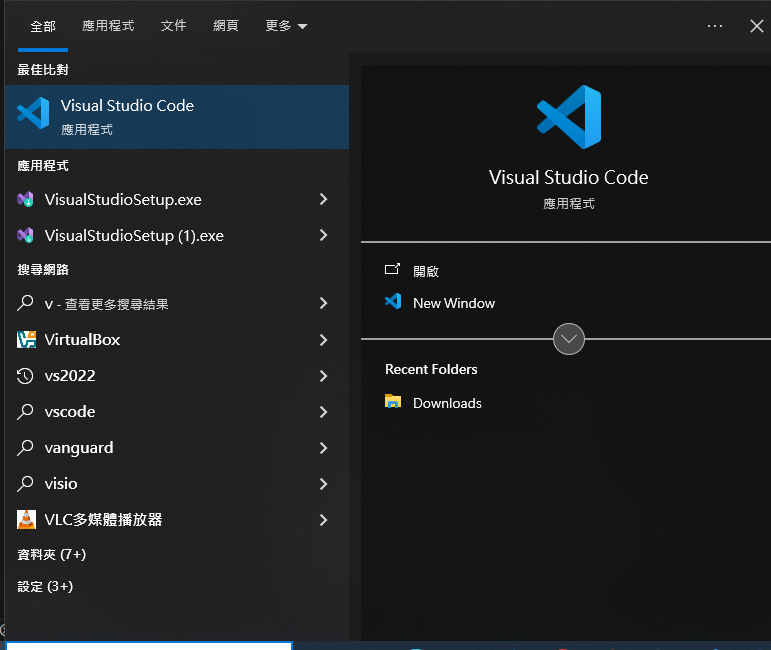This screenshot has height=650, width=771.
Task: Click the VirtualBox app icon
Action: 26,340
